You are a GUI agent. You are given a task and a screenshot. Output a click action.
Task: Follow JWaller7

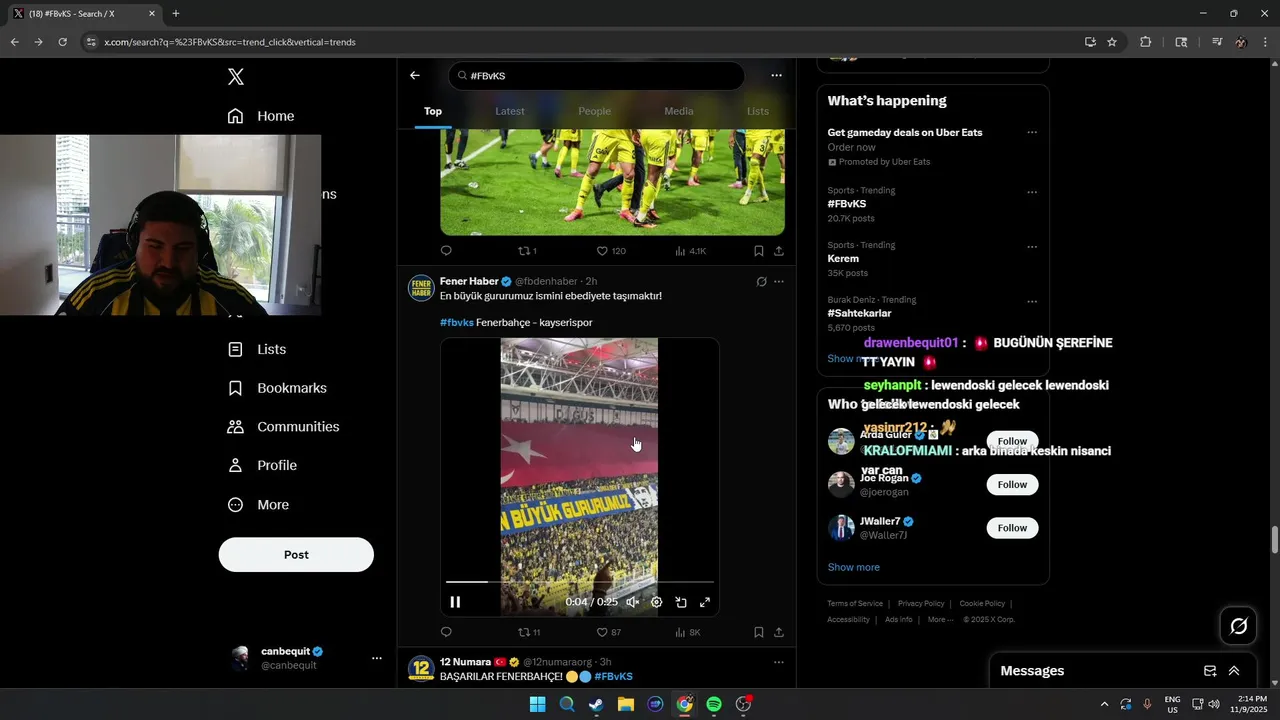click(x=1012, y=528)
